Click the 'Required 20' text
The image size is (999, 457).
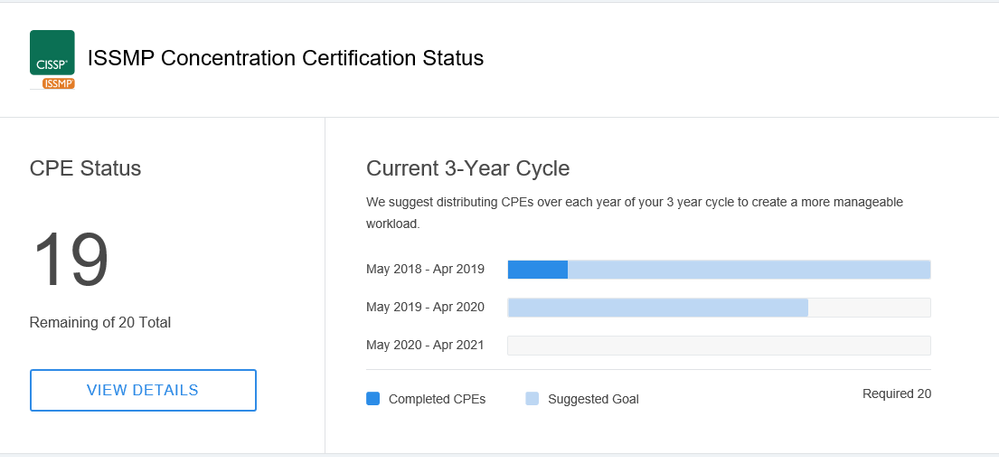(896, 394)
